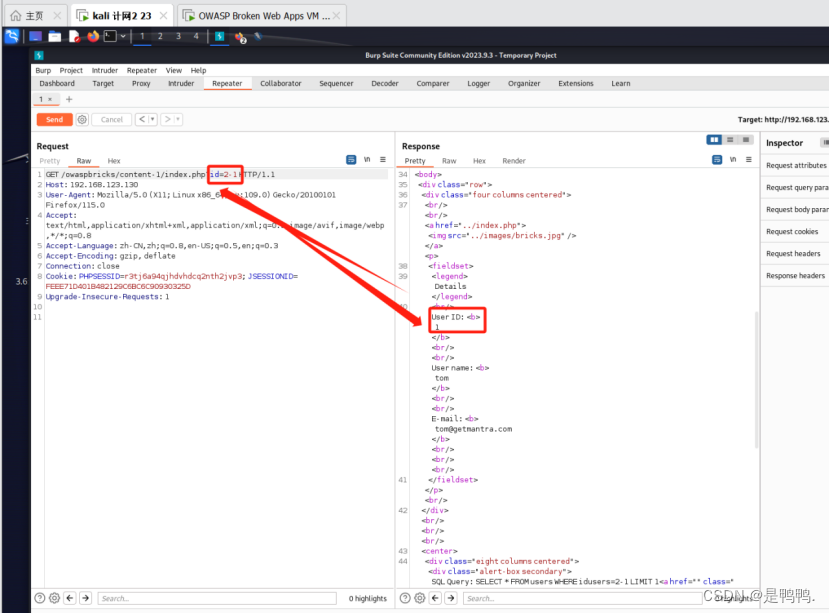This screenshot has width=830, height=613.
Task: Switch to workspace 4
Action: tap(196, 36)
